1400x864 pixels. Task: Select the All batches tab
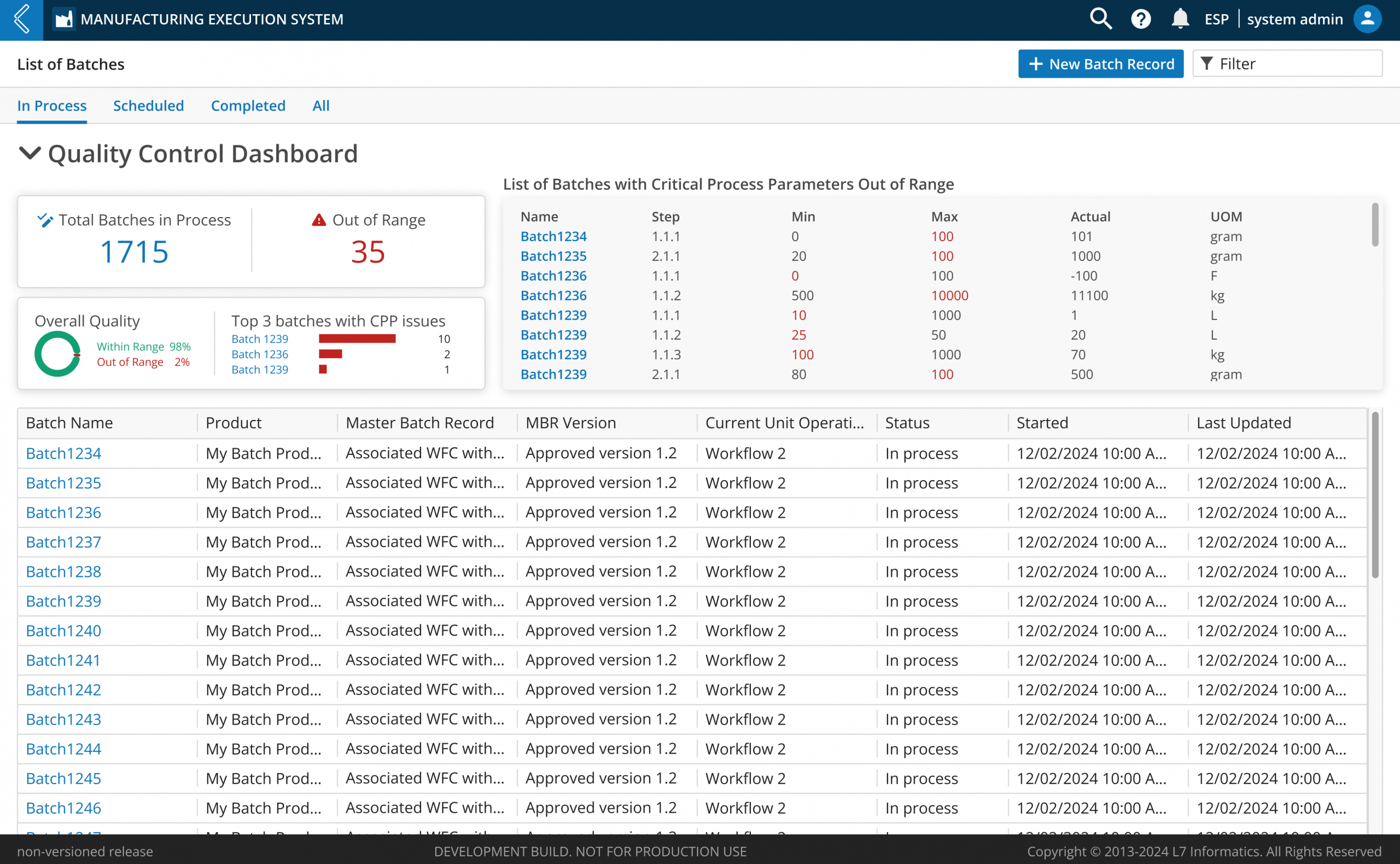pyautogui.click(x=320, y=106)
